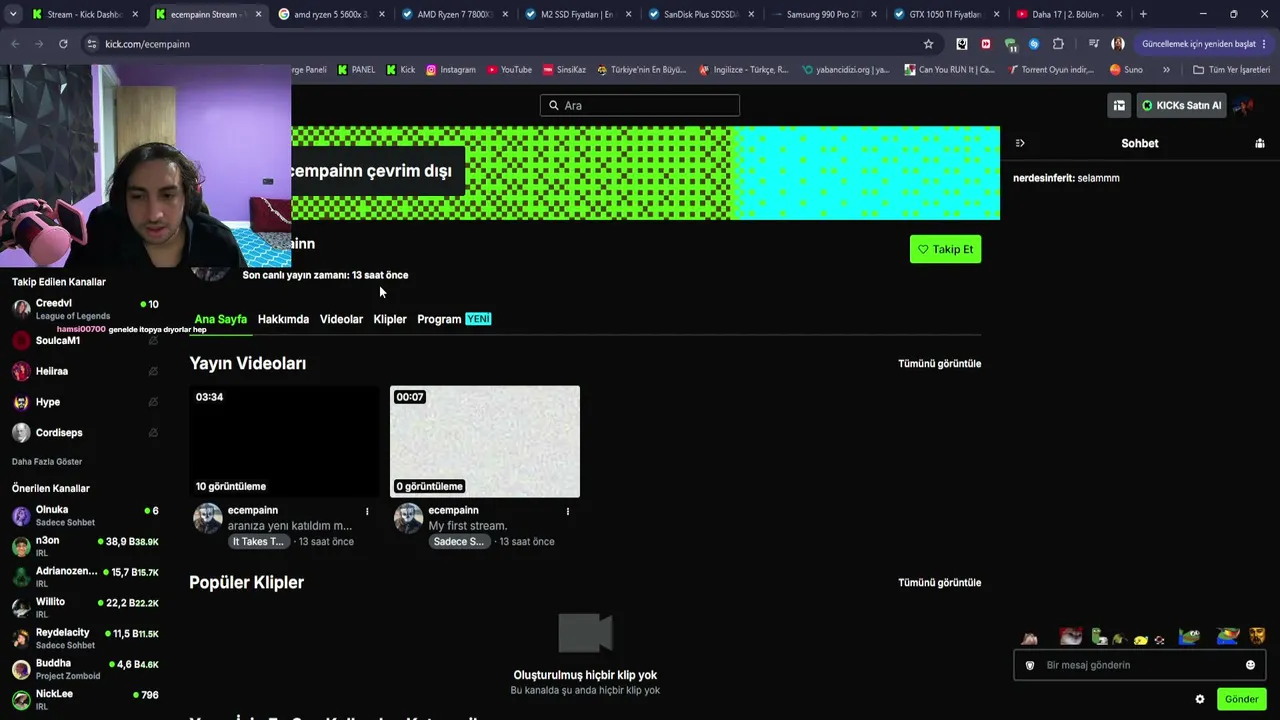
Task: Open the Klipler tab
Action: coord(390,319)
